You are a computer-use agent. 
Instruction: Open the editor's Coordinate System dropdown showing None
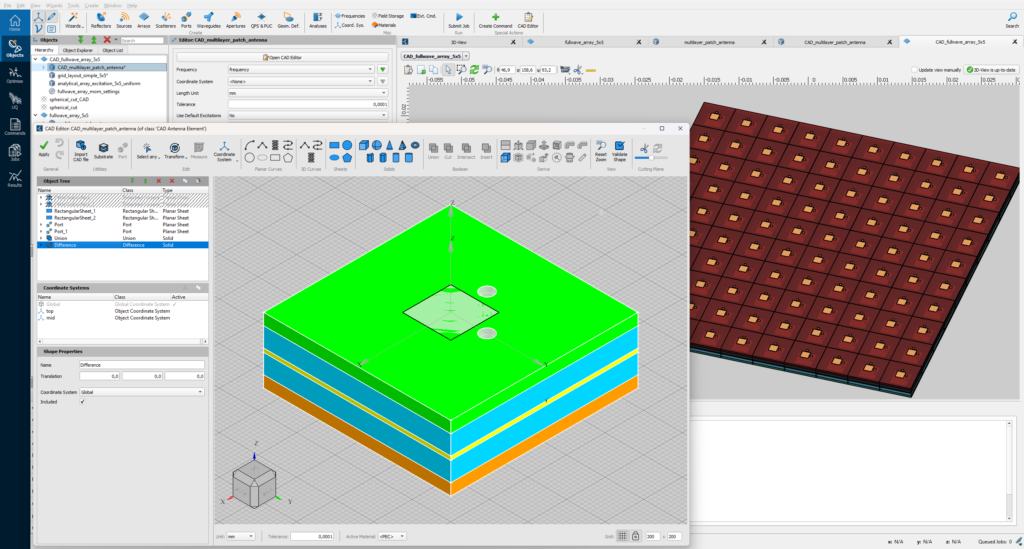(301, 82)
